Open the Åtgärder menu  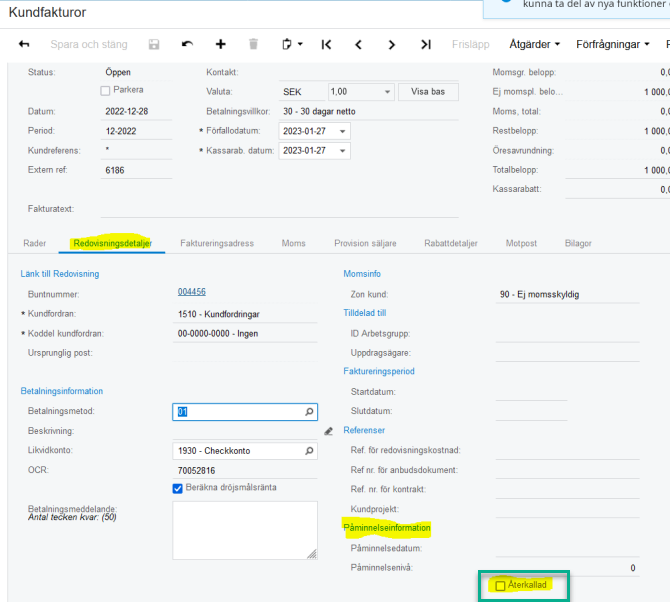pos(534,44)
